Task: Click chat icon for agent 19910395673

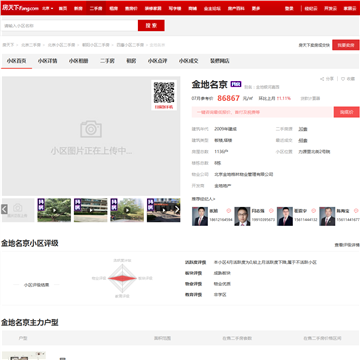Action: [271, 211]
